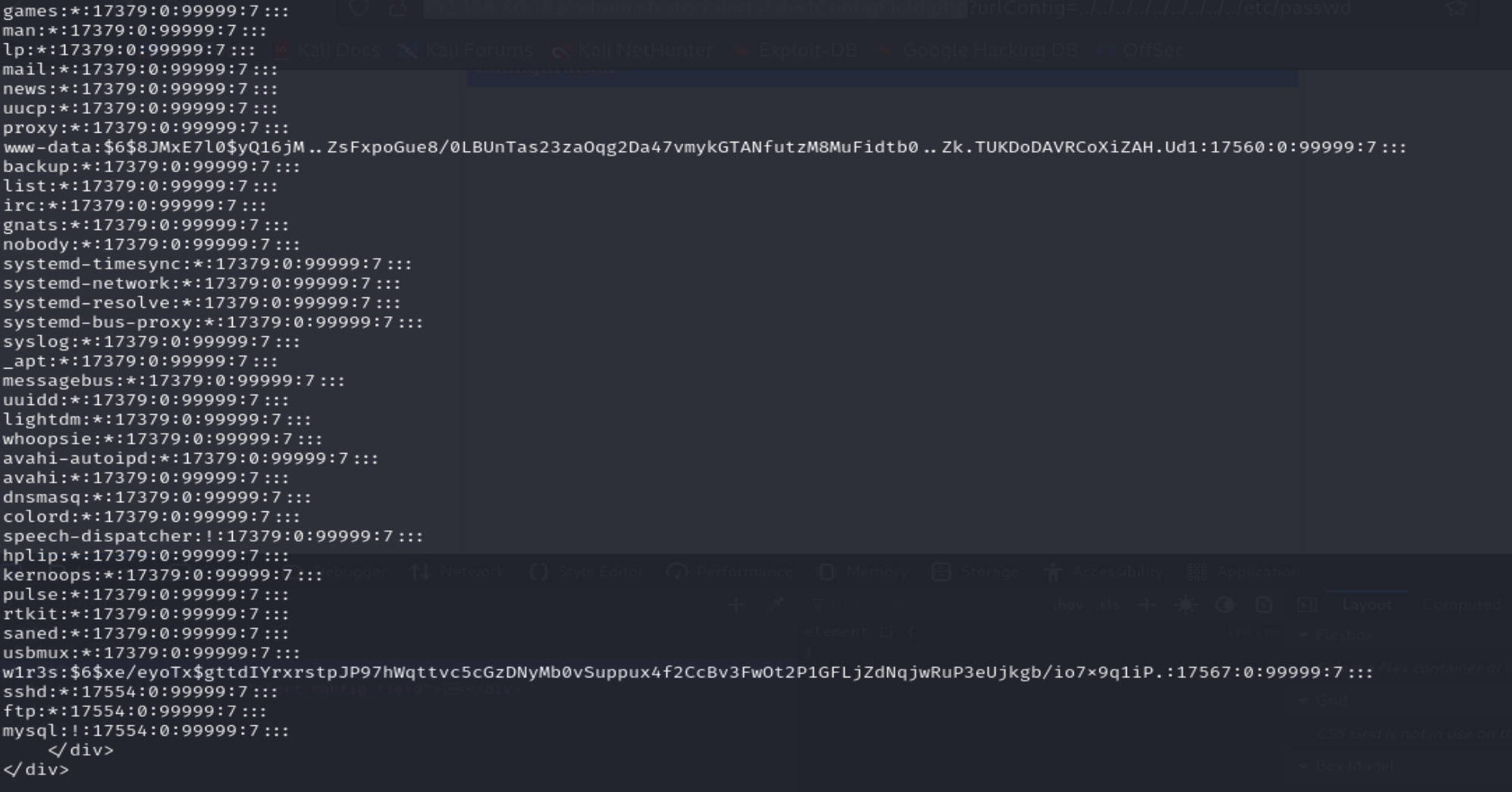
Task: Toggle dark color scheme simulation icon
Action: 1225,605
